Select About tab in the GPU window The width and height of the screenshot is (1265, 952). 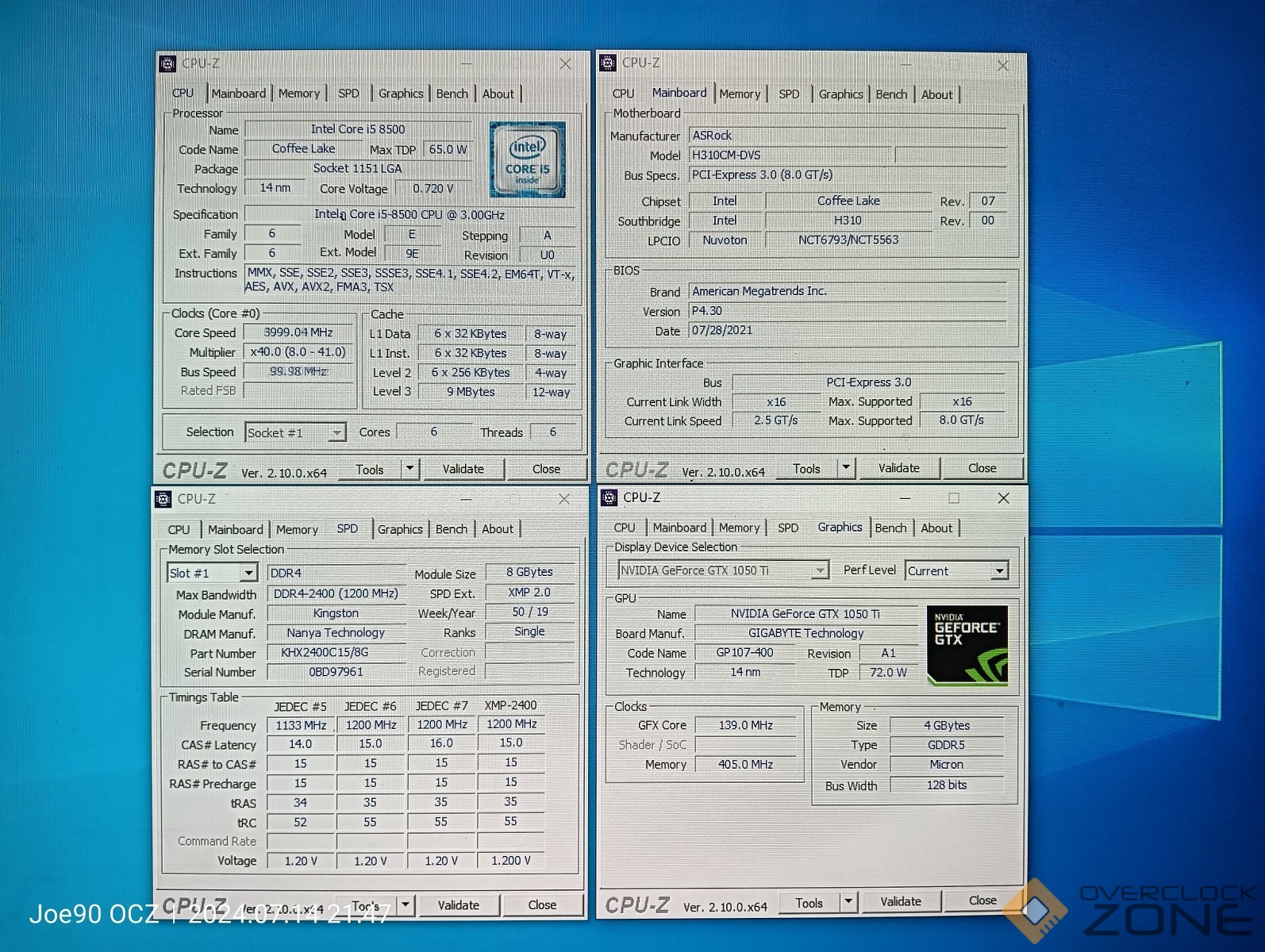(936, 528)
